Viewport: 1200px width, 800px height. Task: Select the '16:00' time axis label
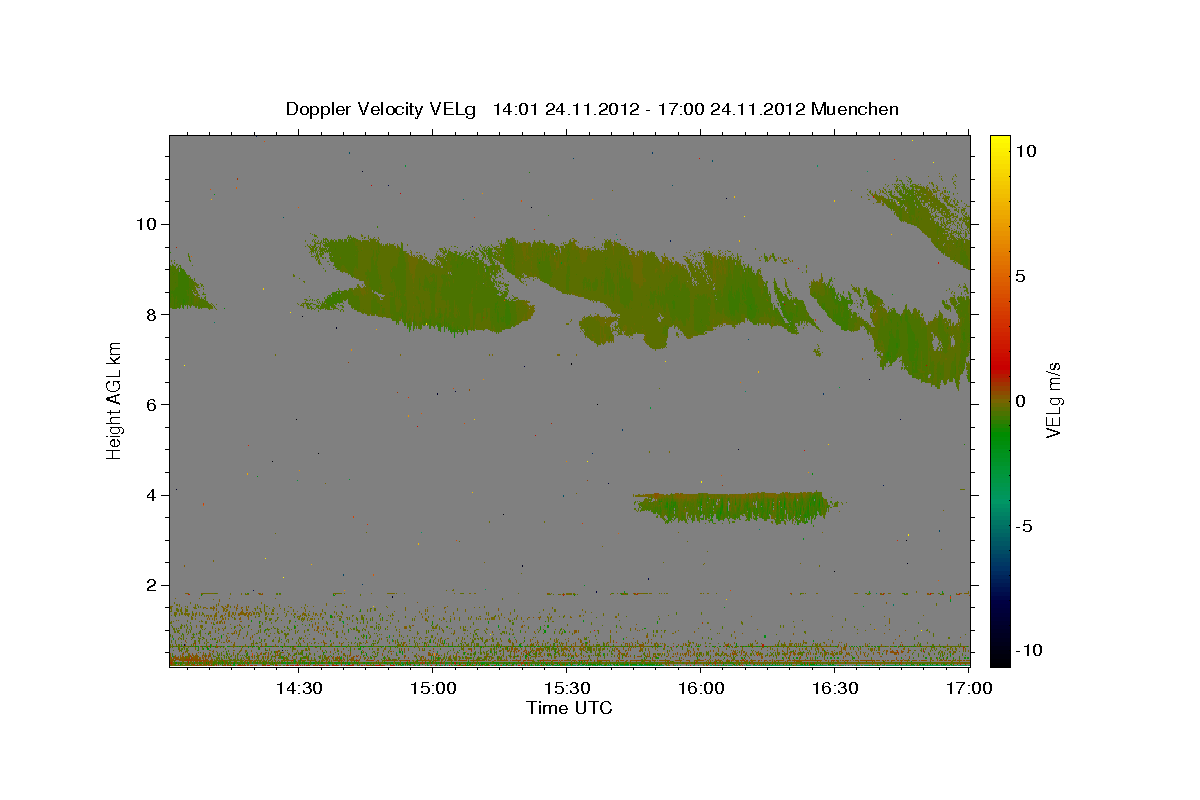pos(700,688)
